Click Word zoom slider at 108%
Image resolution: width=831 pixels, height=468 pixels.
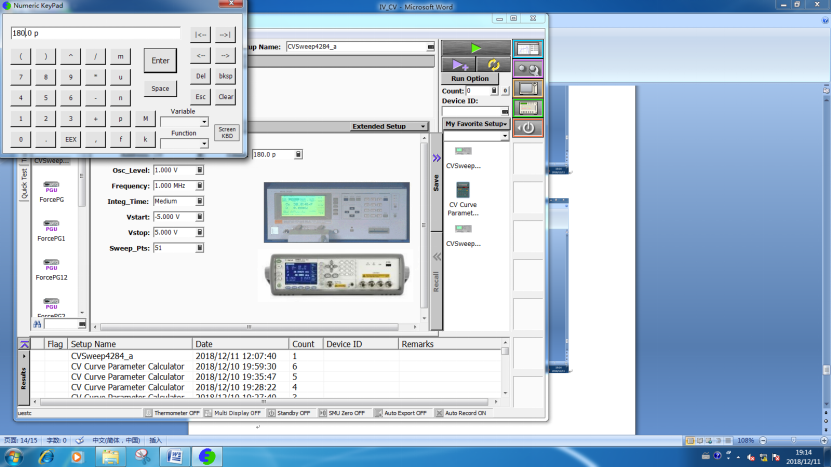click(793, 440)
